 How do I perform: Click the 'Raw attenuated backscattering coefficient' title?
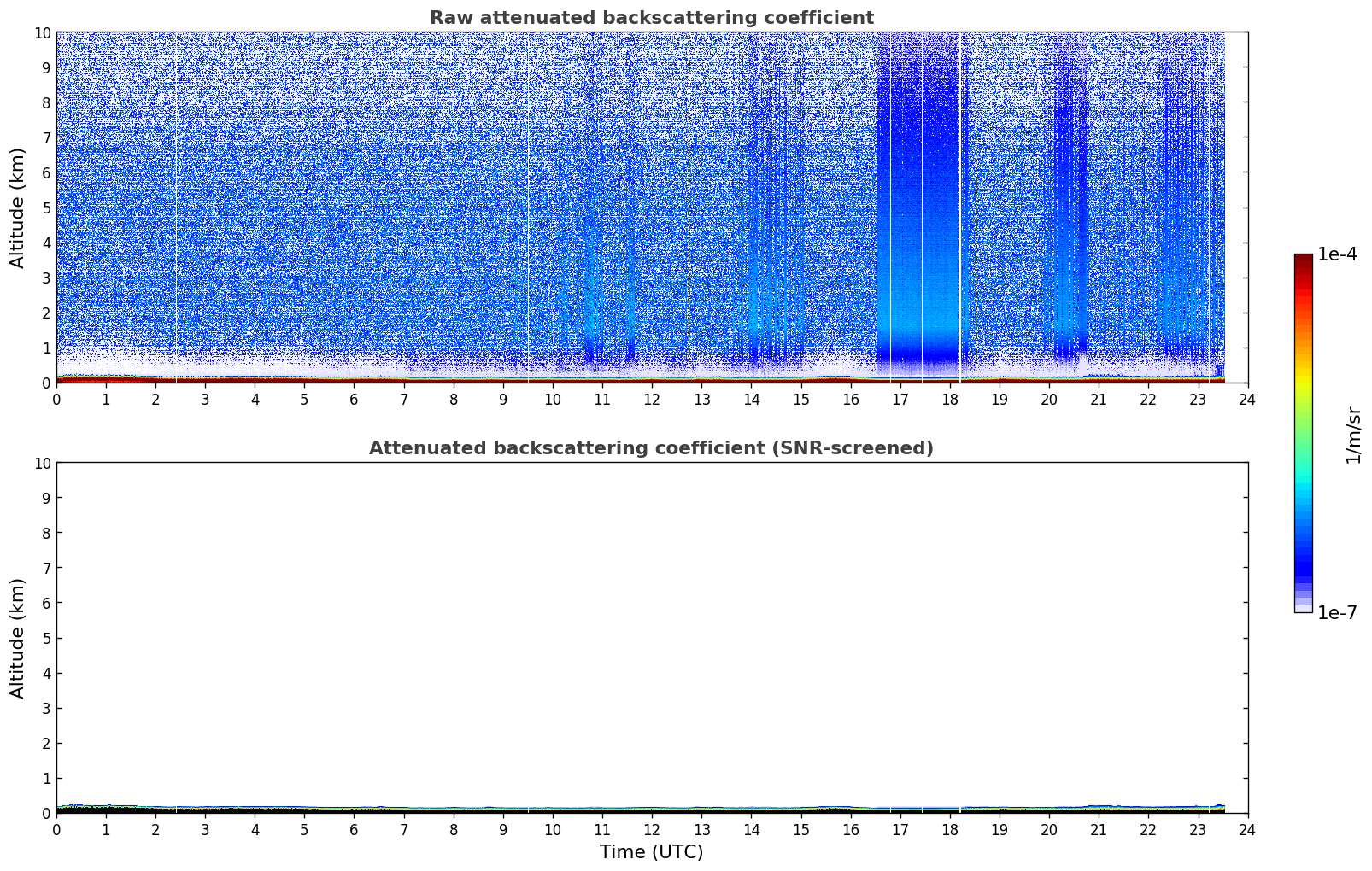(651, 18)
